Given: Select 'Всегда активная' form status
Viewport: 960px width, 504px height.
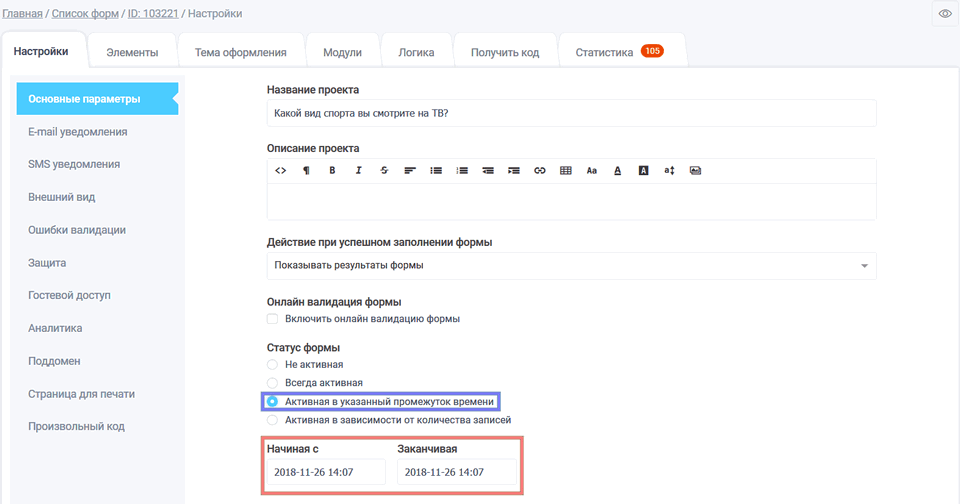Looking at the screenshot, I should 272,383.
